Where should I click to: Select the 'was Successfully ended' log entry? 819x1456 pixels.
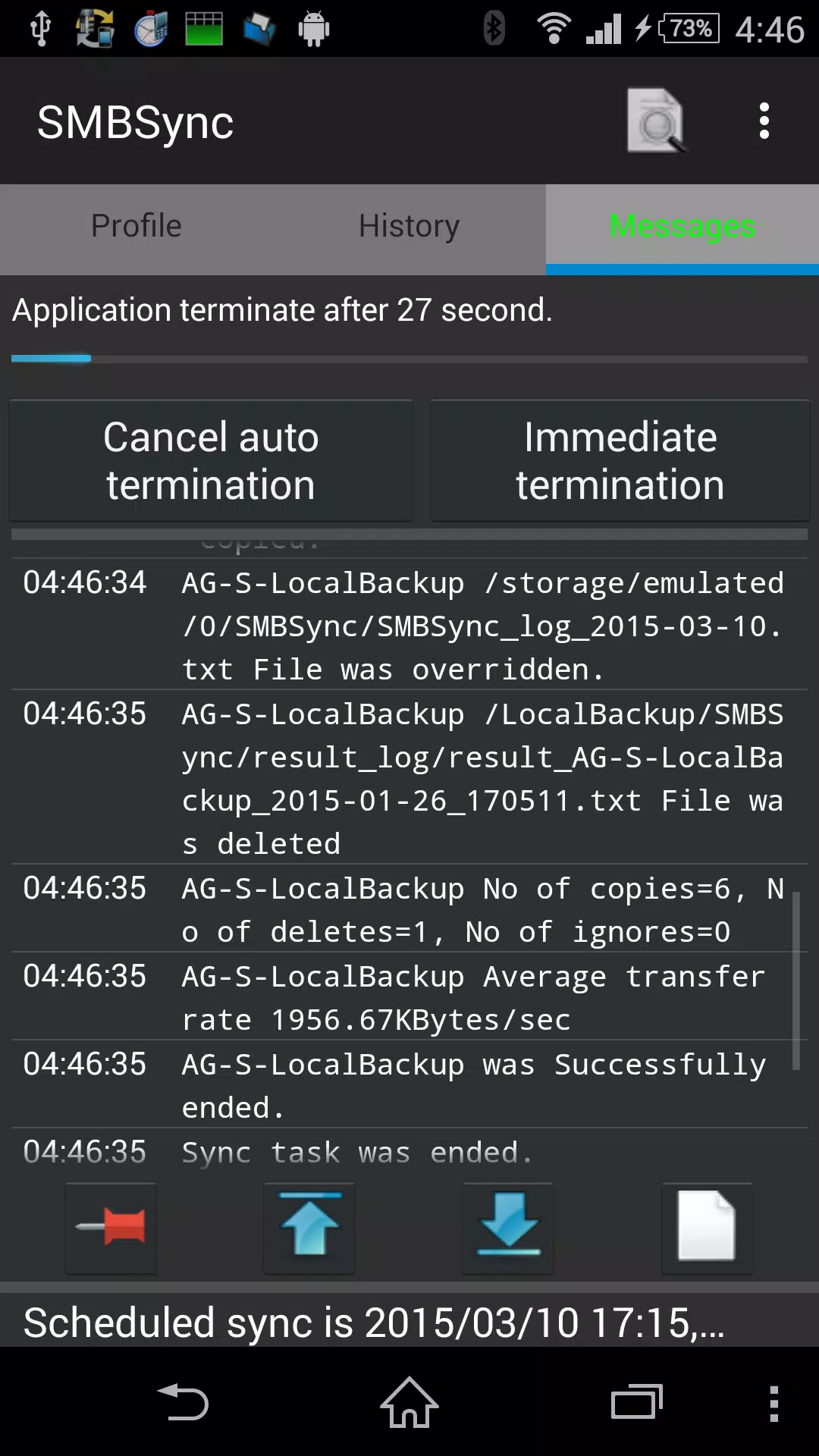[x=409, y=1084]
